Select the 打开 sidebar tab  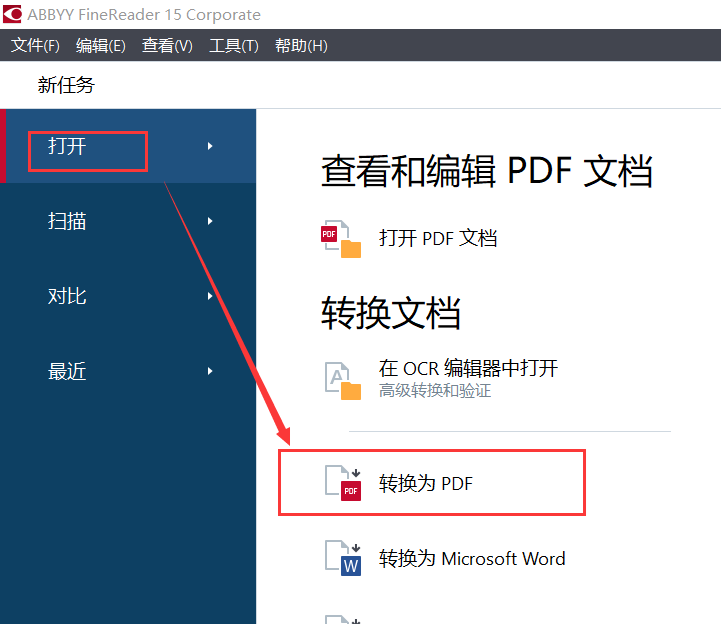(128, 146)
